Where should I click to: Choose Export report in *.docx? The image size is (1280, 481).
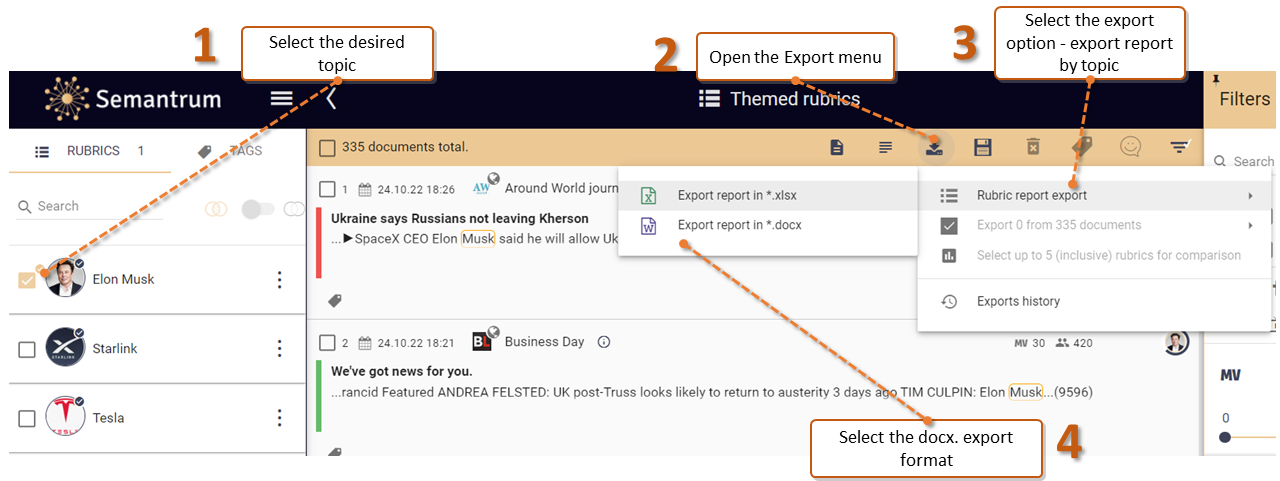tap(739, 225)
